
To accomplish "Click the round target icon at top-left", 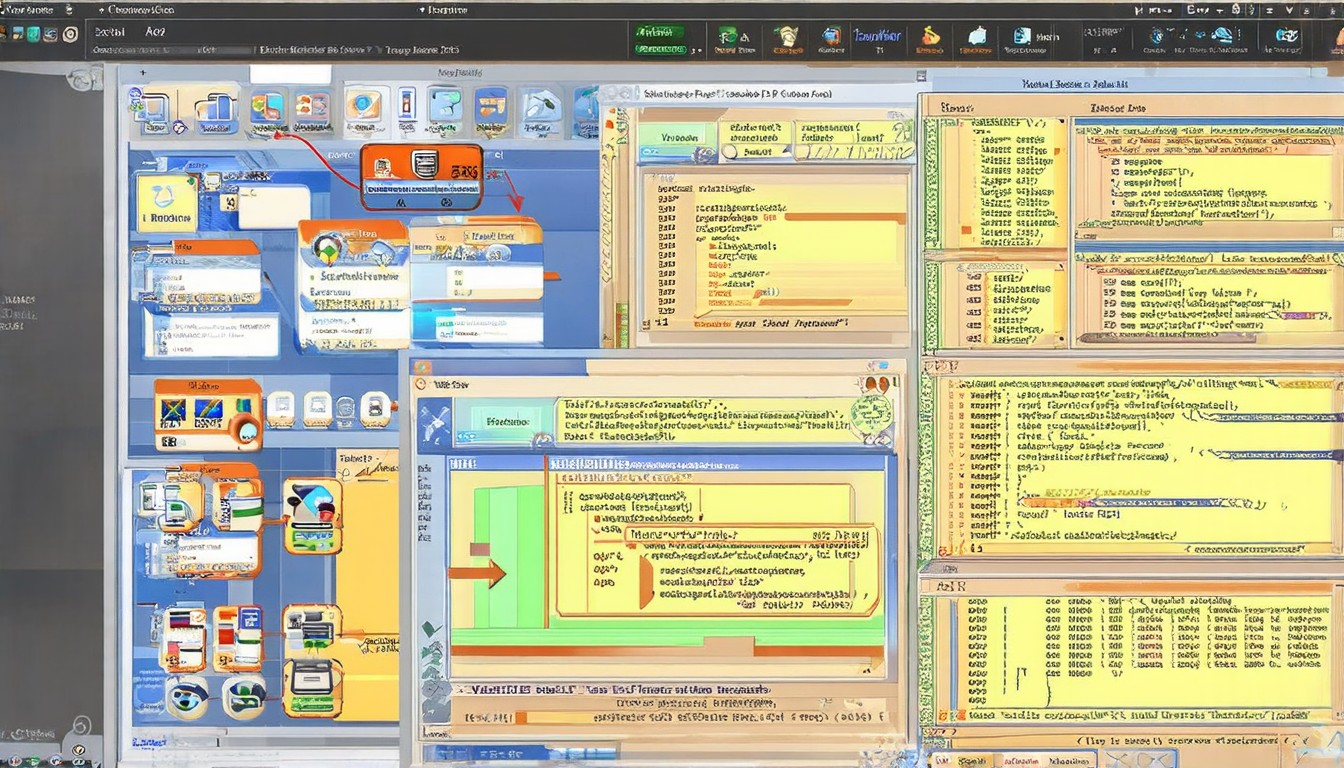I will tap(70, 33).
